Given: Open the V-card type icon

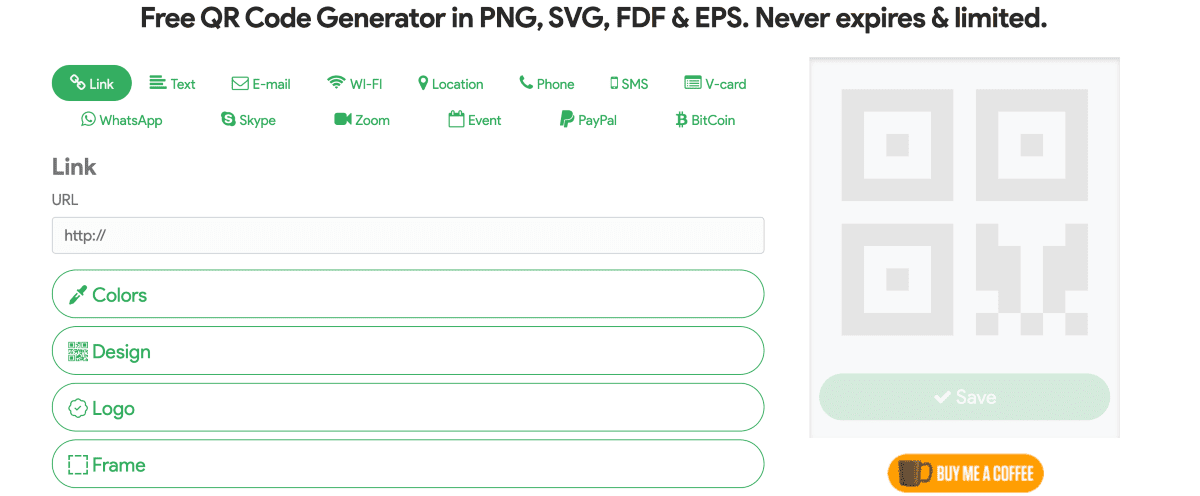Looking at the screenshot, I should point(693,84).
